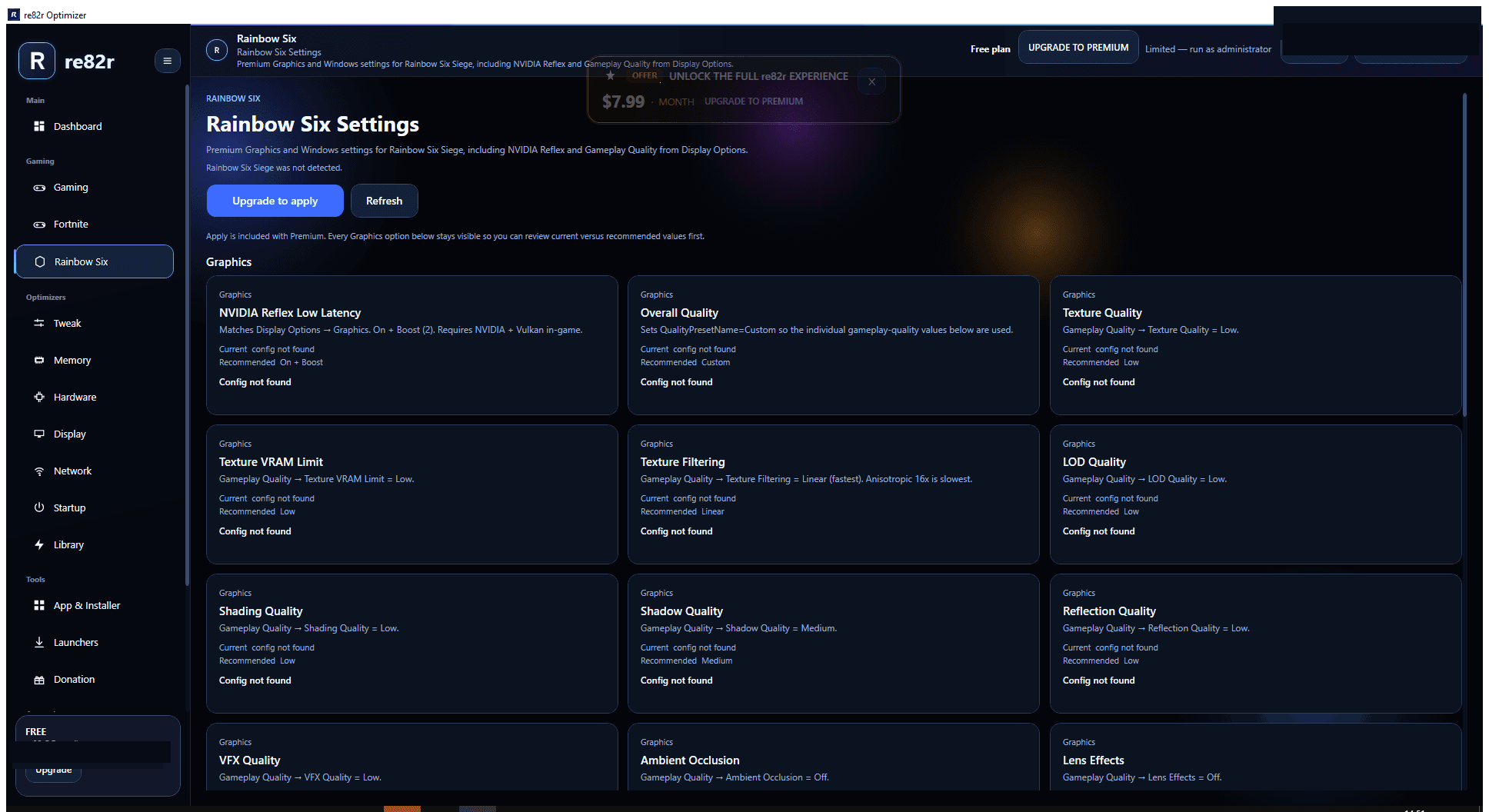Click 'Recommended On + Boost' text

click(x=271, y=362)
